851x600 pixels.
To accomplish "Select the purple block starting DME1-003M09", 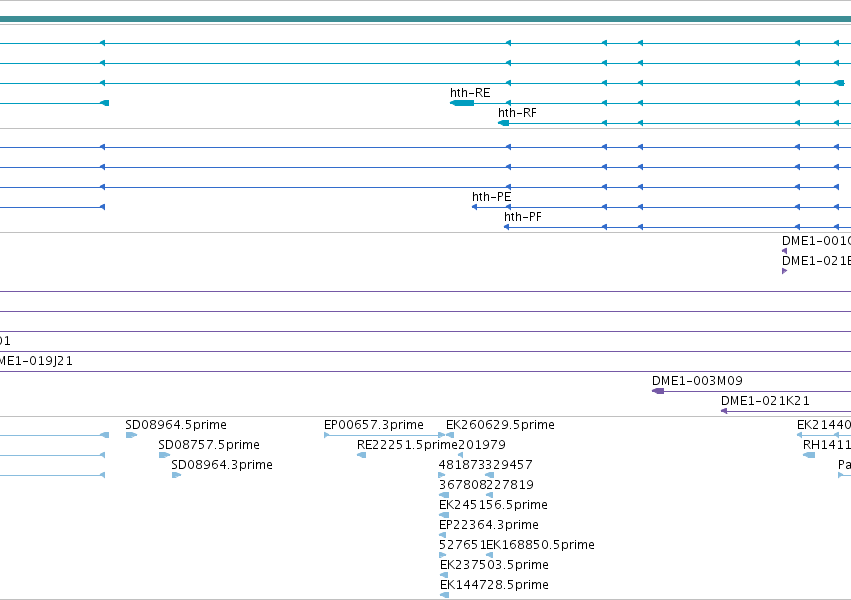I will (x=658, y=391).
